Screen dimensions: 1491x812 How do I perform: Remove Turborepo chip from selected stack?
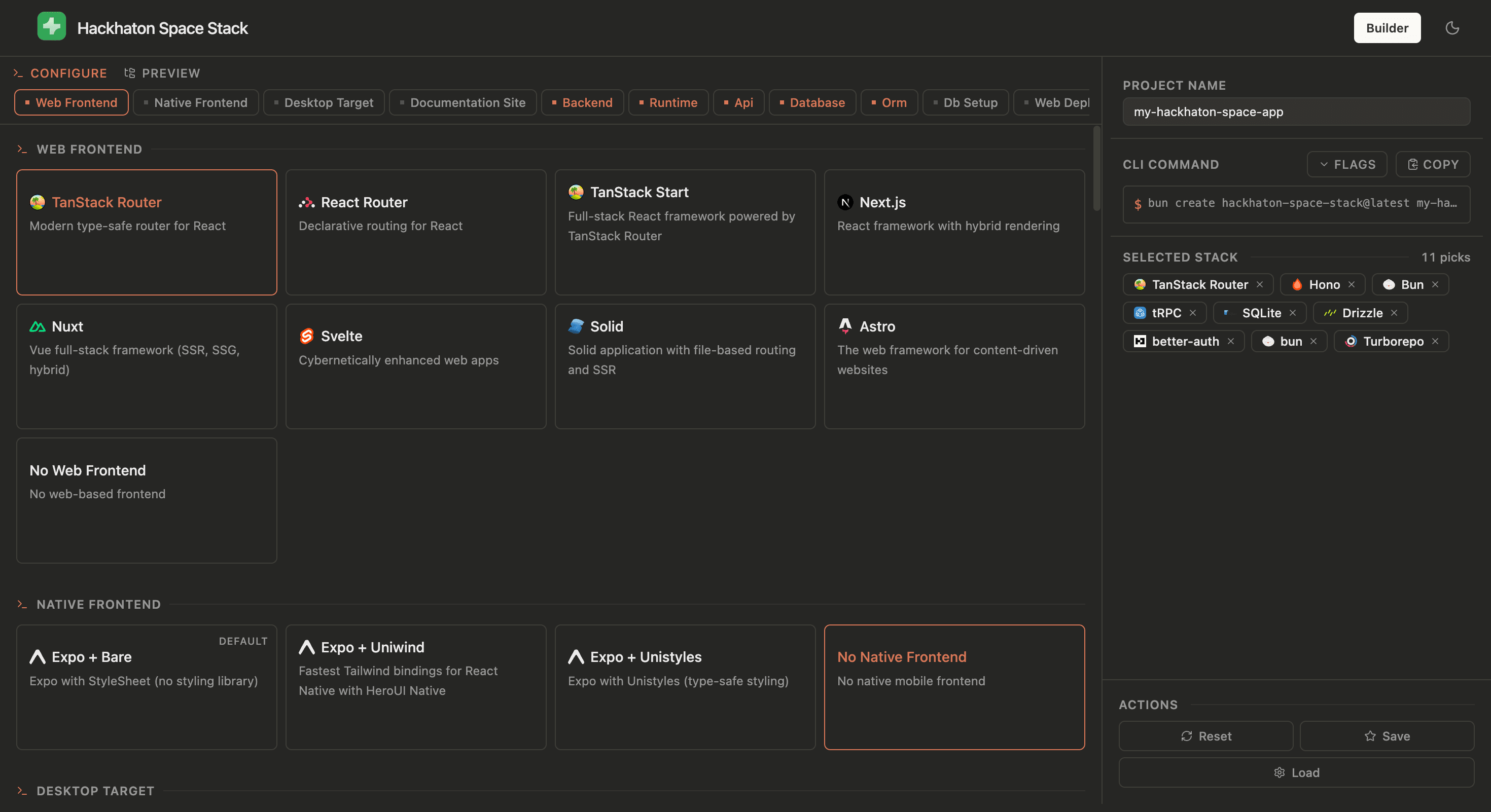[1435, 341]
